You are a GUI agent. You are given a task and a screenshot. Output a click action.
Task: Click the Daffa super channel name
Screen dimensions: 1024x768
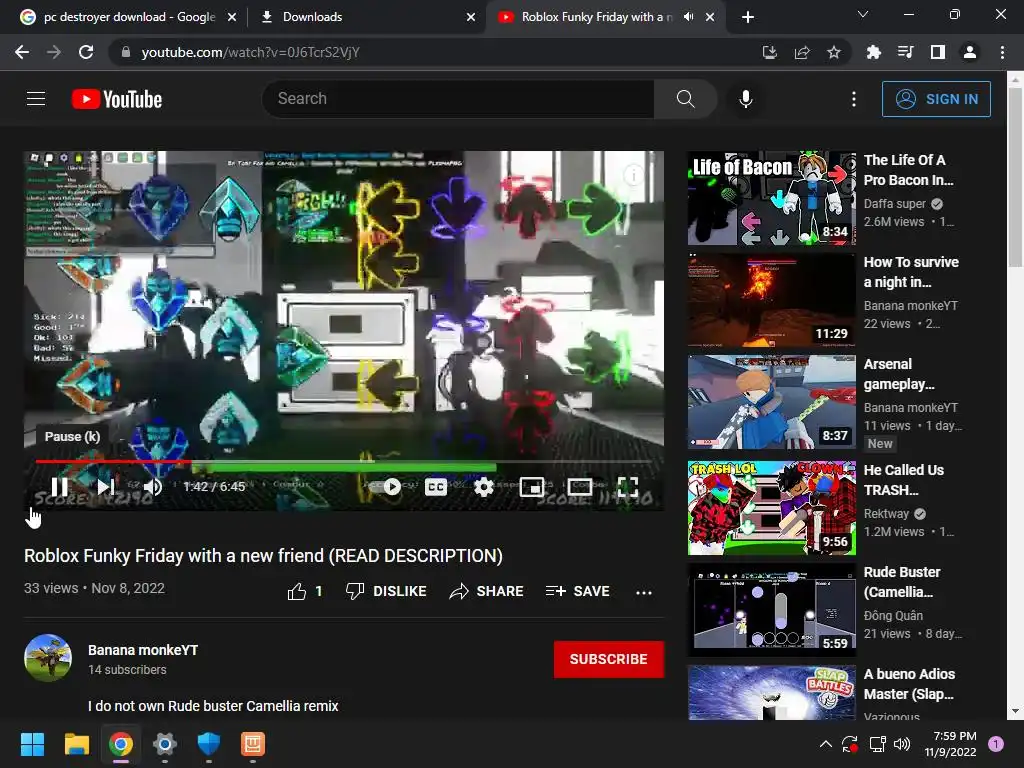pos(895,204)
